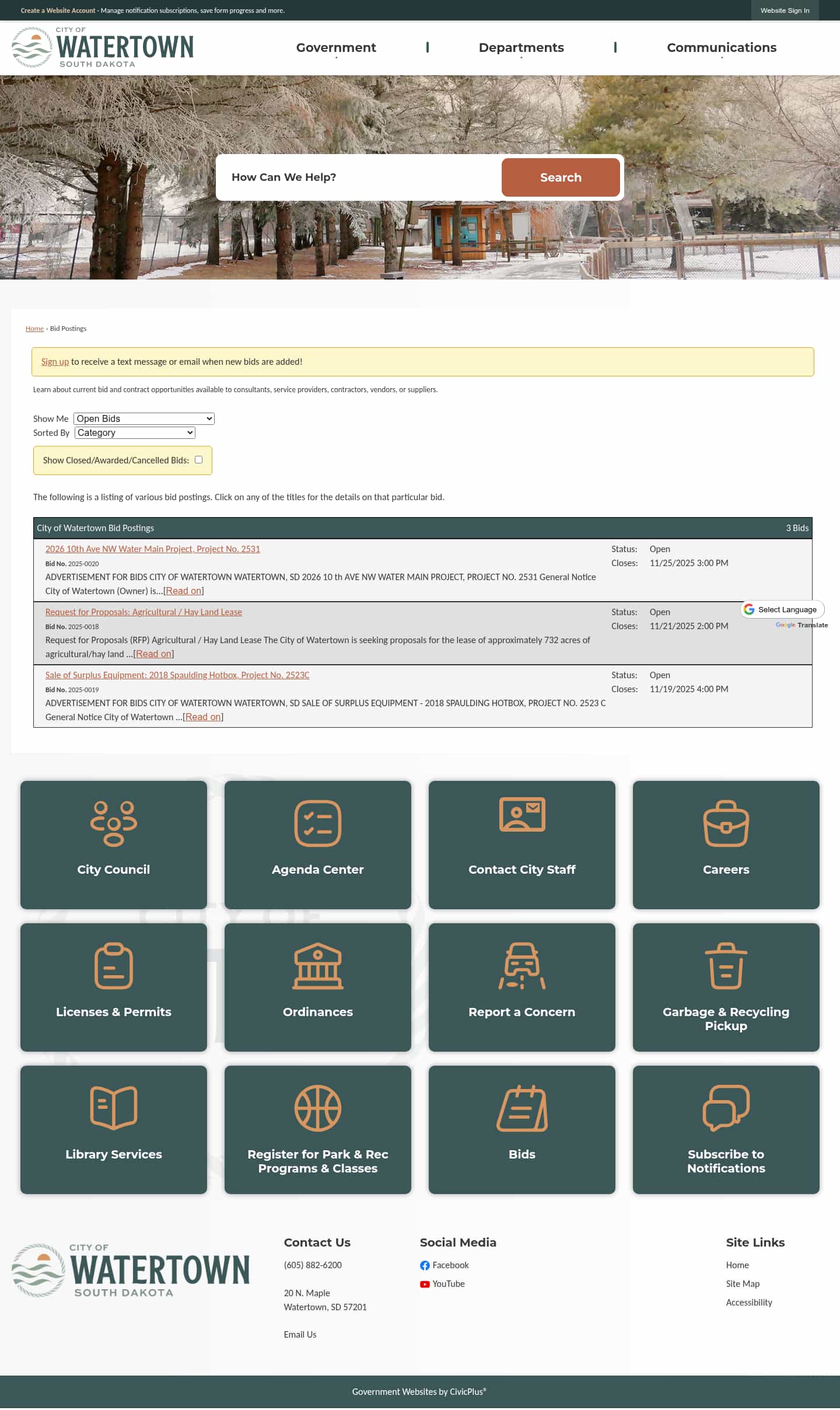Click Bid No. 2025-0018 text
The width and height of the screenshot is (840, 1410).
pos(72,627)
